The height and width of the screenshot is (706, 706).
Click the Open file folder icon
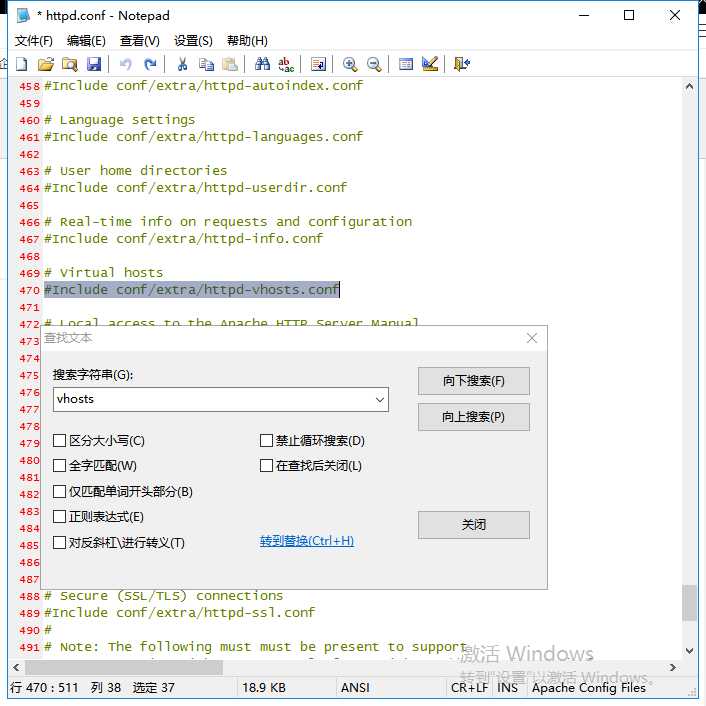point(45,64)
